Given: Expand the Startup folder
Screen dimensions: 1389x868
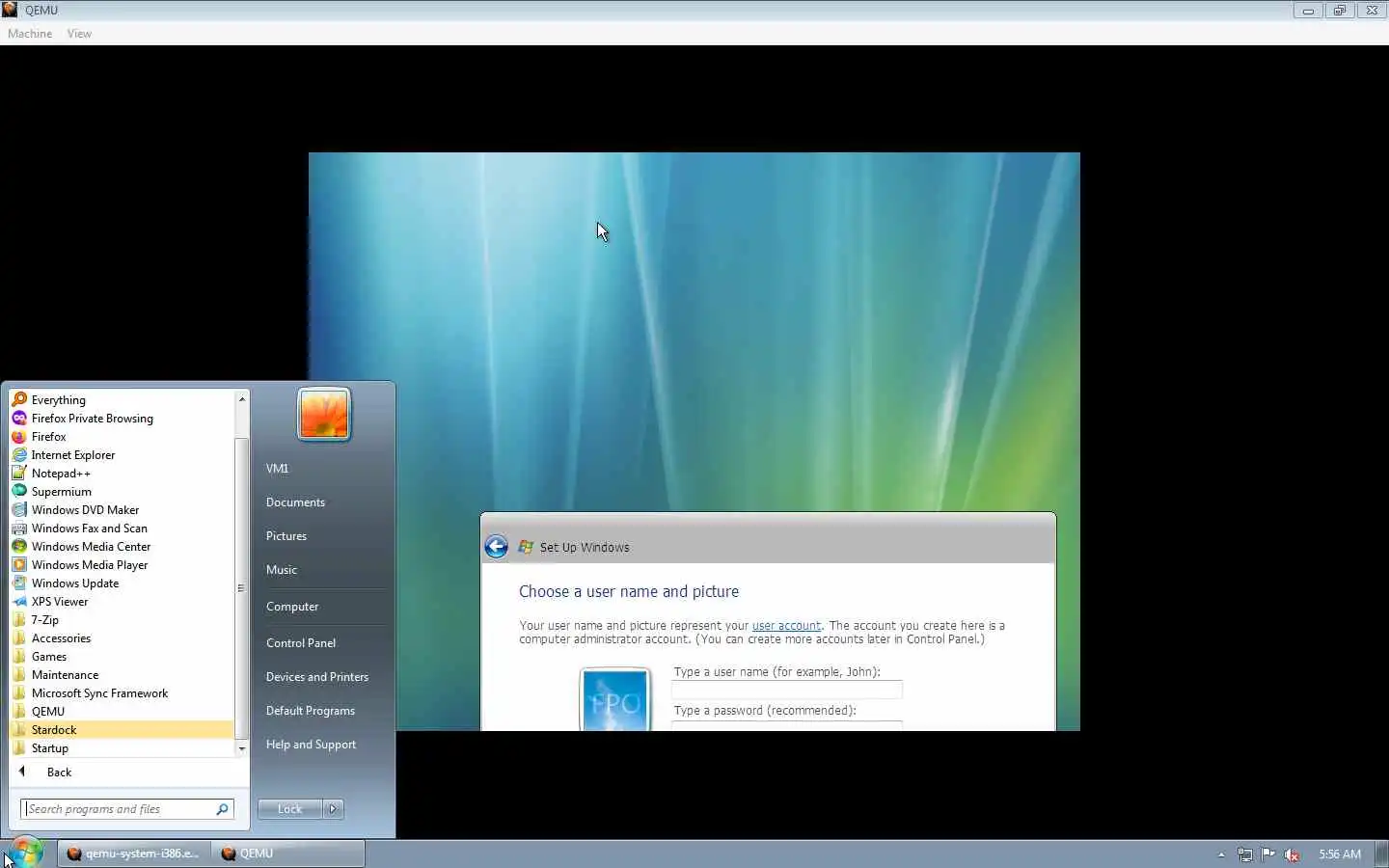Looking at the screenshot, I should click(121, 748).
